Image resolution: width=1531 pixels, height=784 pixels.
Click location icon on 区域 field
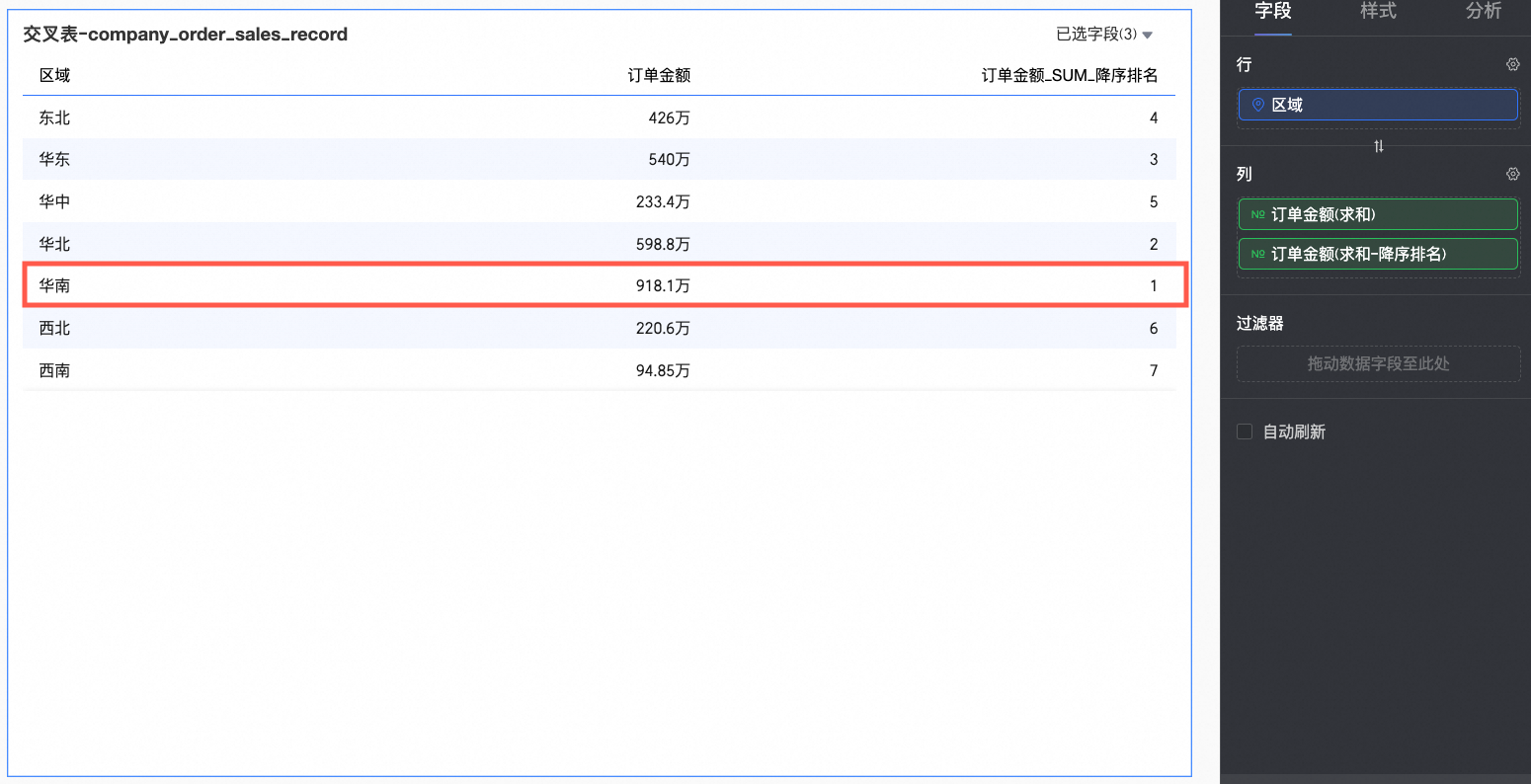coord(1257,105)
